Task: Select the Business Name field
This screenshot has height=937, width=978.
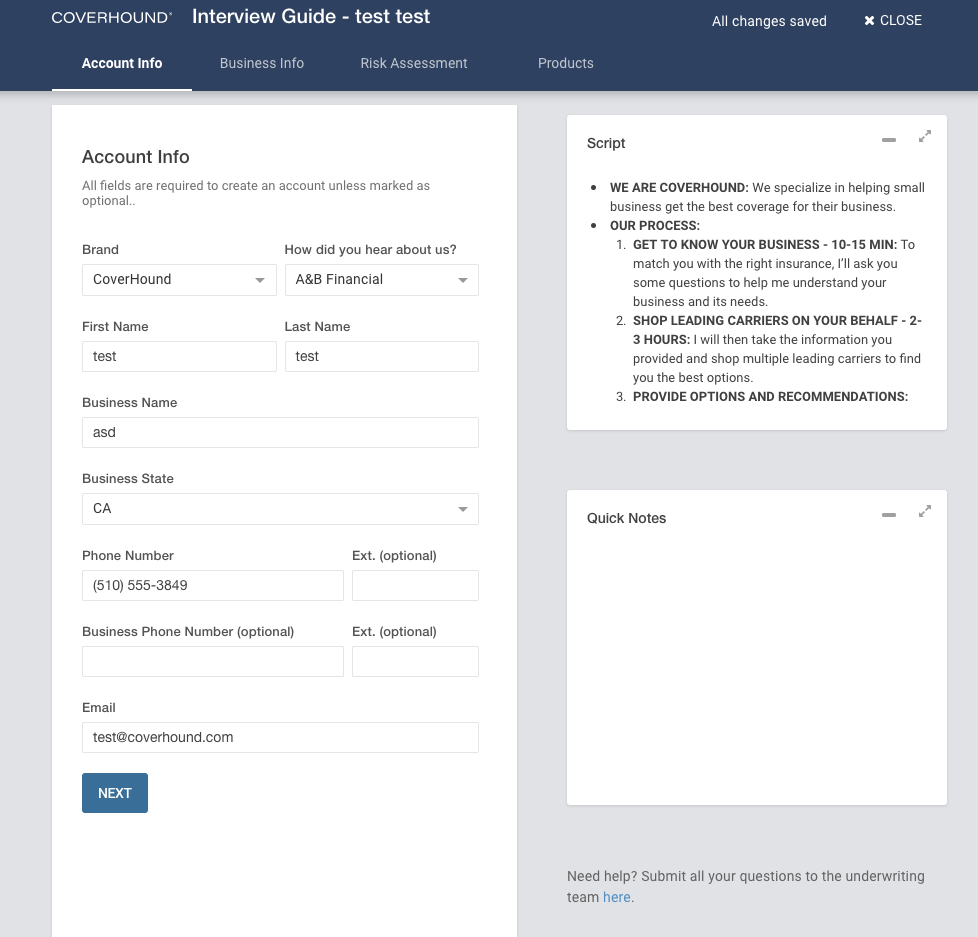Action: [280, 432]
